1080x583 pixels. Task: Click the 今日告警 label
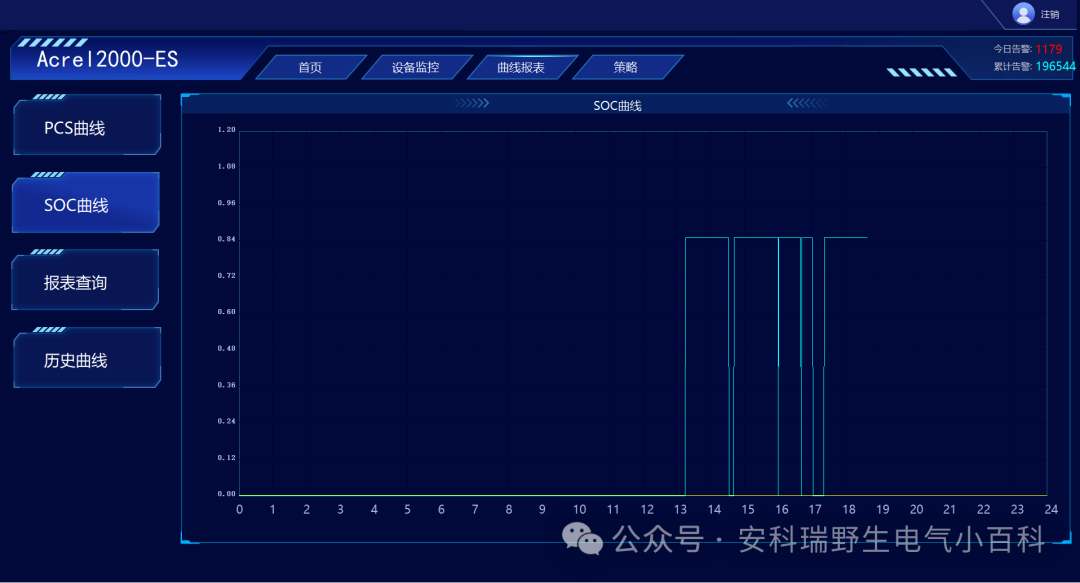pyautogui.click(x=1012, y=49)
